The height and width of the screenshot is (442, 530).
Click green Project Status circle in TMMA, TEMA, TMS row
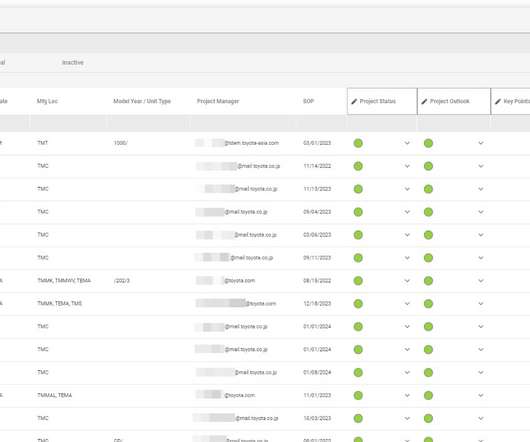(x=358, y=304)
